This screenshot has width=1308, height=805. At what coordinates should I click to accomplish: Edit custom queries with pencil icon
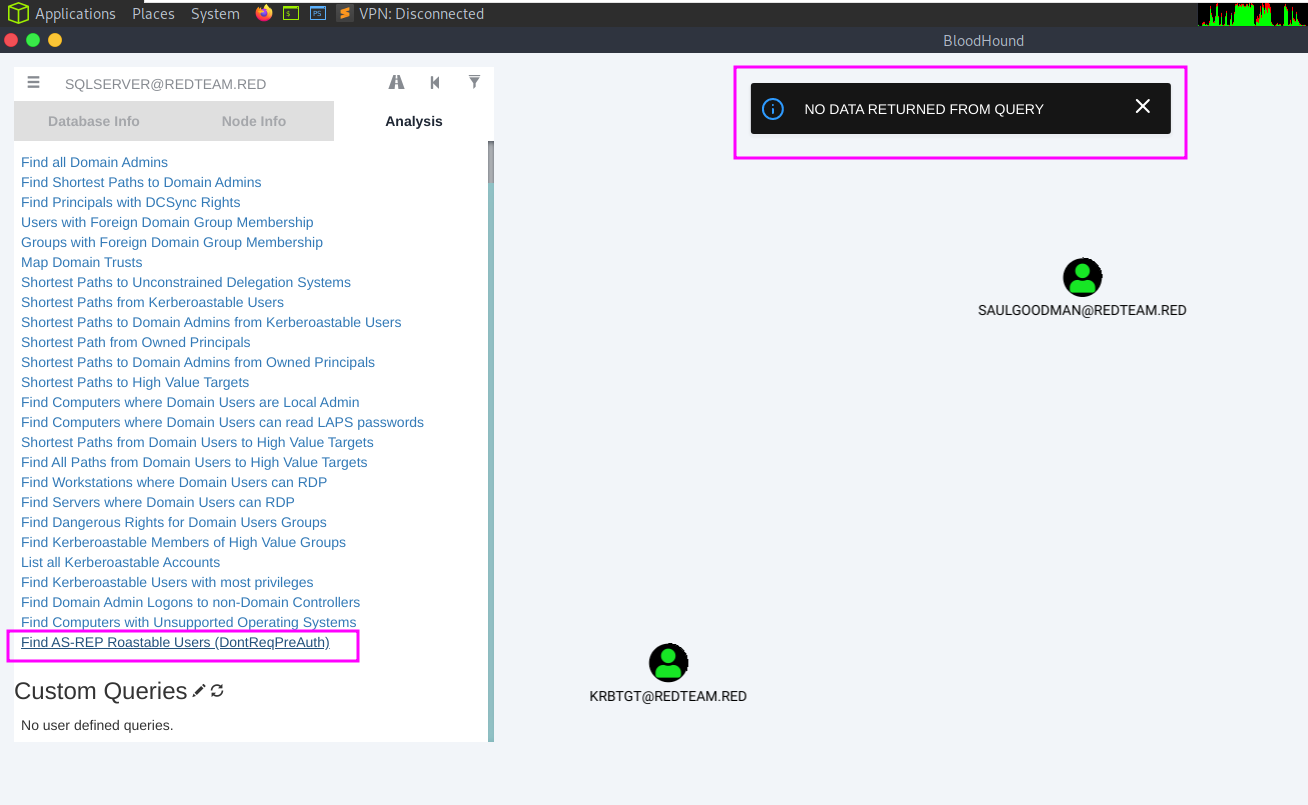tap(199, 691)
